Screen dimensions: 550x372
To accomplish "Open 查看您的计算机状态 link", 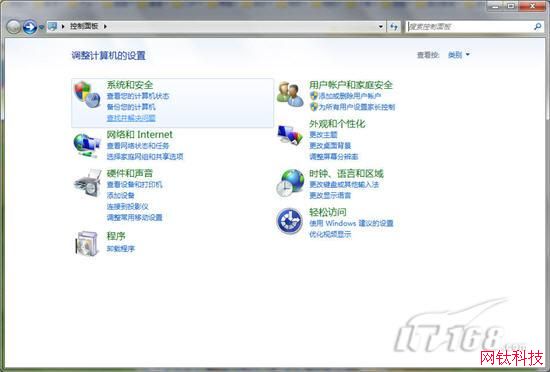I will 138,96.
